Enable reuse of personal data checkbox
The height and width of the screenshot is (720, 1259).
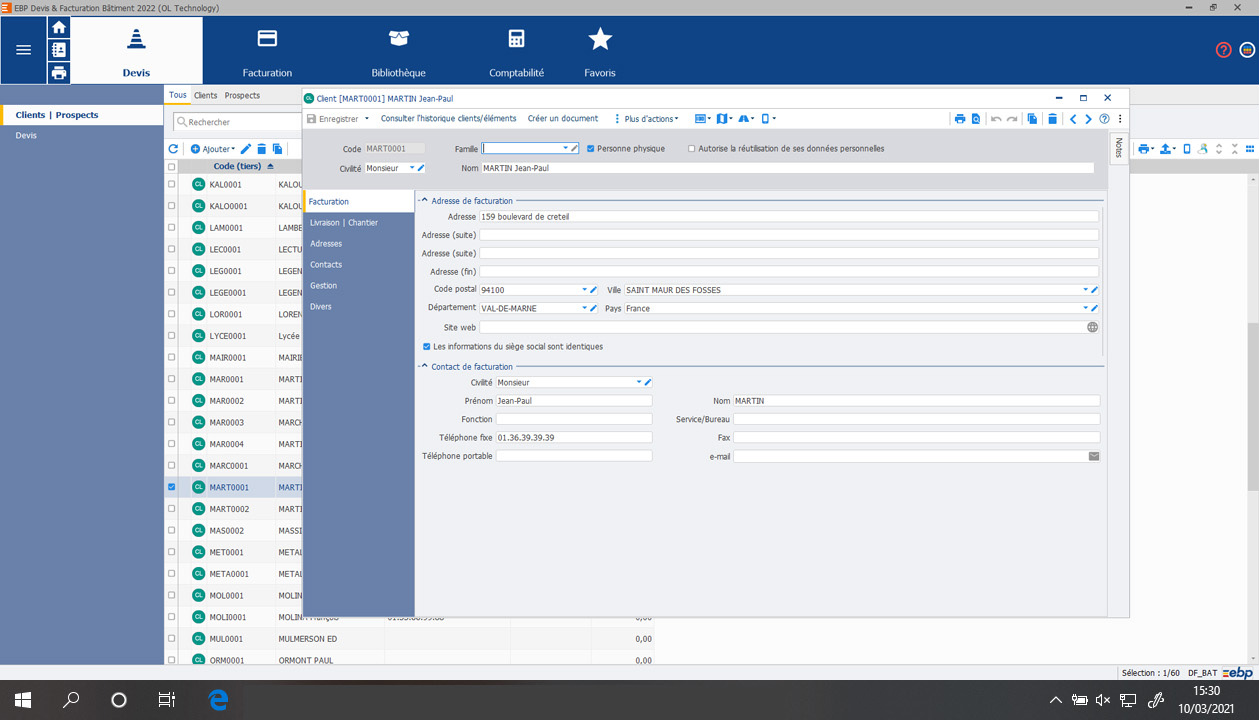(x=691, y=149)
